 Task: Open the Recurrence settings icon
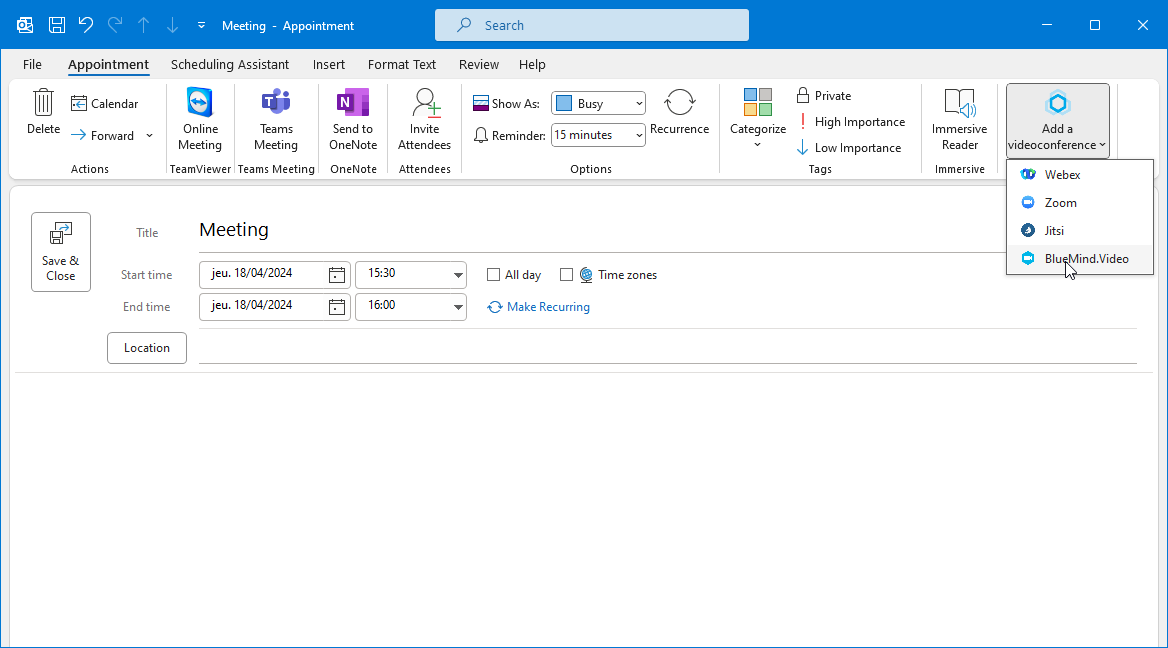click(x=679, y=103)
